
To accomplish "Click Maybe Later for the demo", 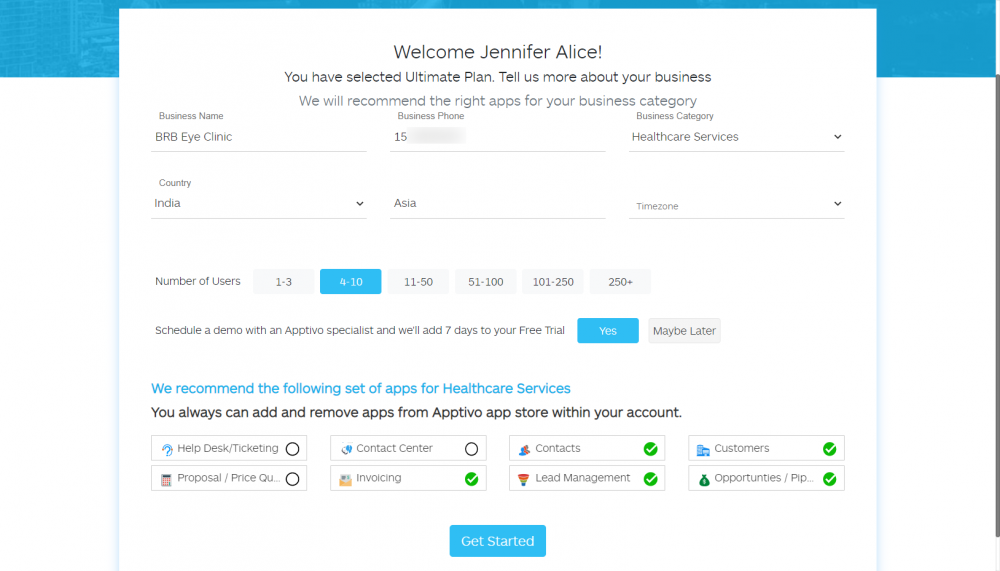I will pyautogui.click(x=684, y=331).
